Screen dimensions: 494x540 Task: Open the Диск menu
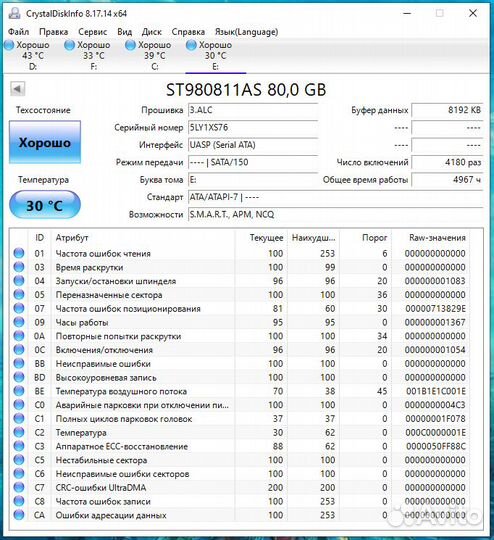(152, 32)
